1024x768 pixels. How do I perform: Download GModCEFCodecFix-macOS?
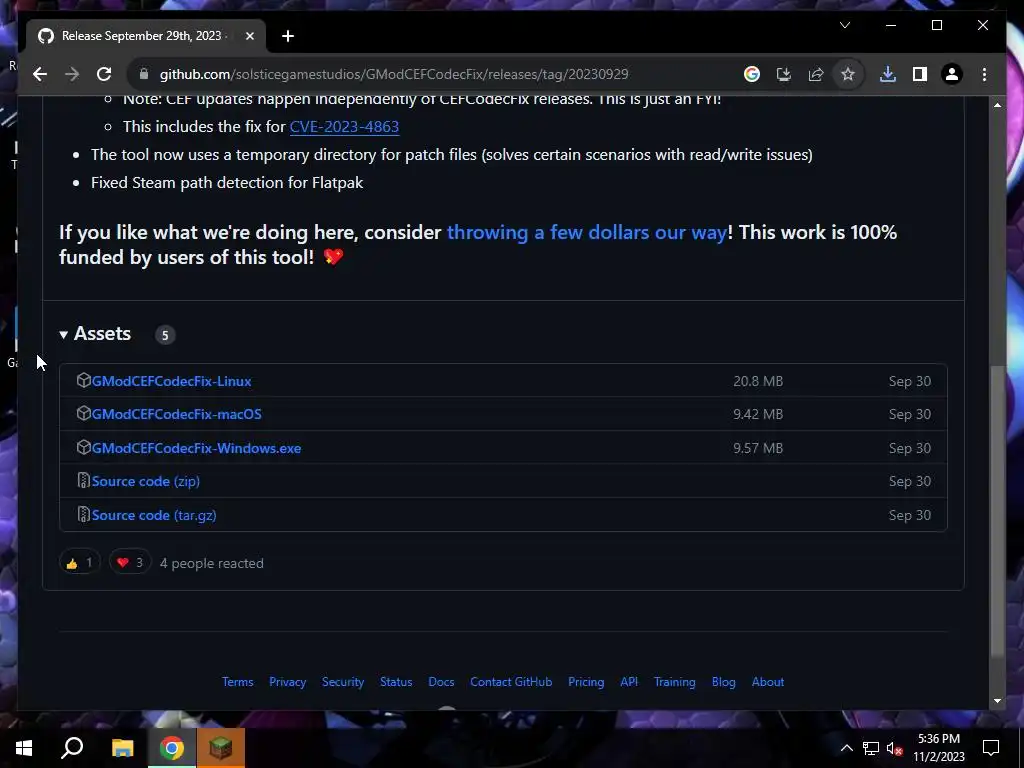click(176, 415)
